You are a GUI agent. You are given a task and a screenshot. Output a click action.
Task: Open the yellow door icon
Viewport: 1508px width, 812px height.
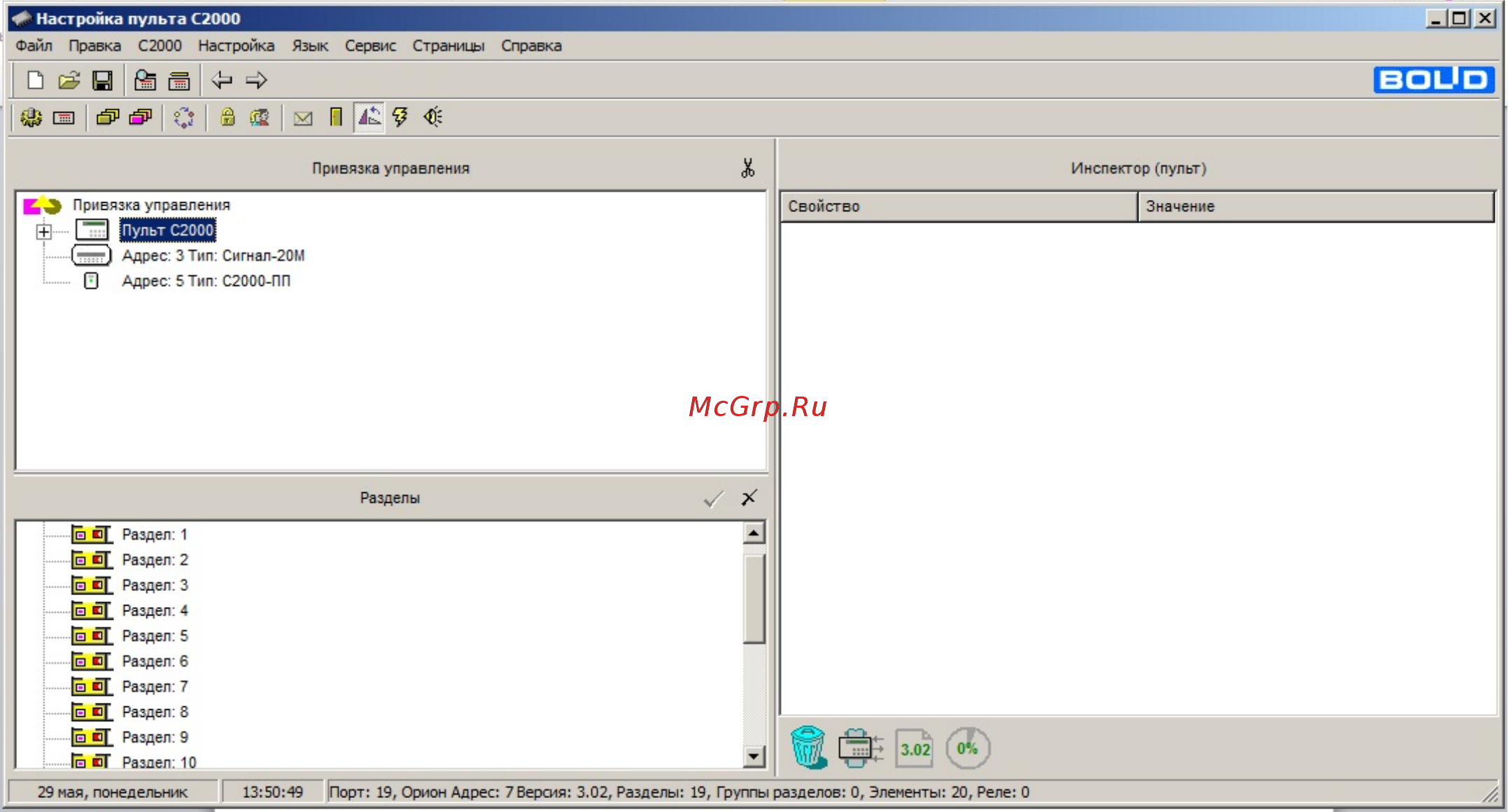tap(336, 117)
